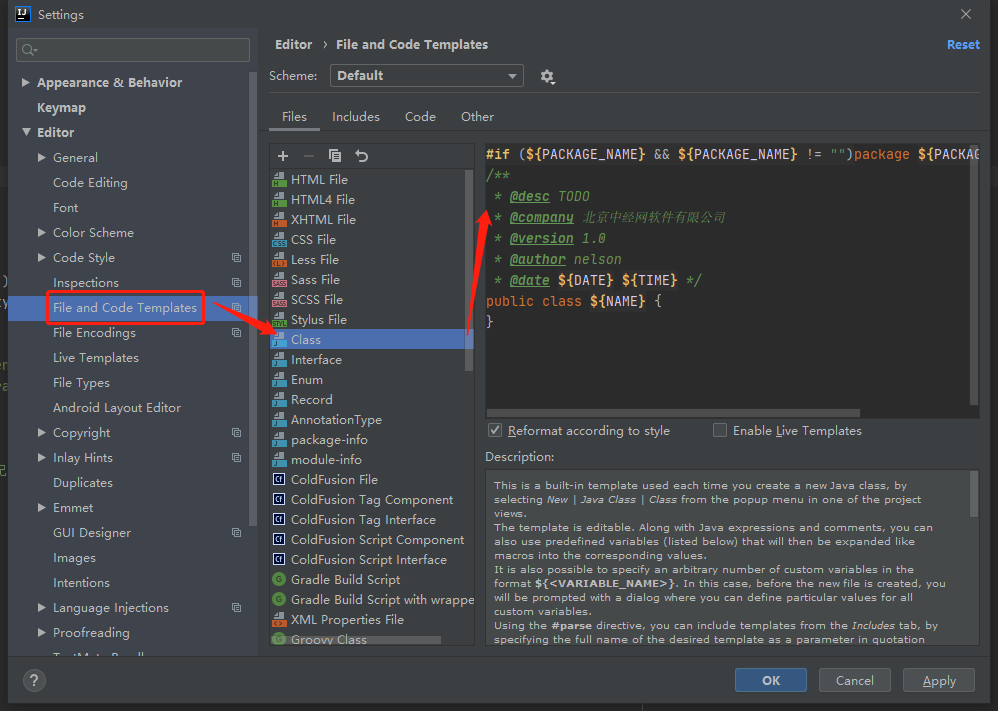Image resolution: width=998 pixels, height=711 pixels.
Task: Select the Interface template icon
Action: point(279,360)
